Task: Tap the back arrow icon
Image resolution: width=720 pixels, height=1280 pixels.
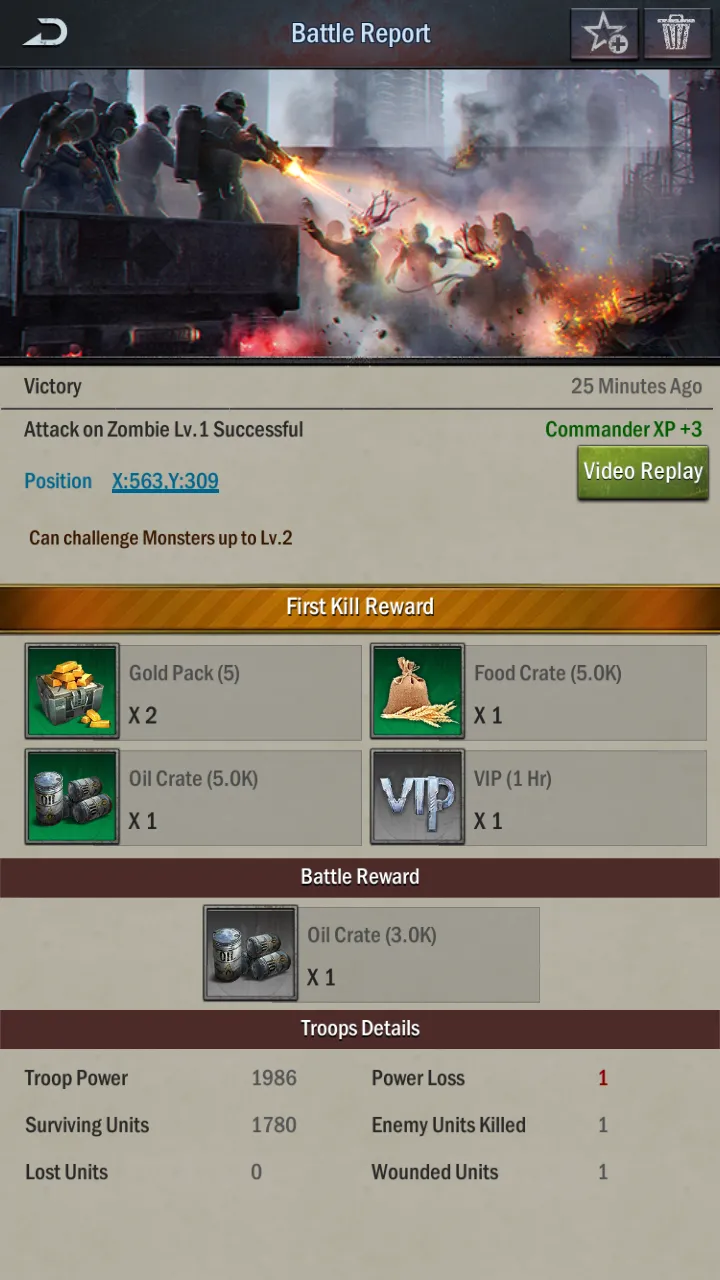Action: click(46, 32)
